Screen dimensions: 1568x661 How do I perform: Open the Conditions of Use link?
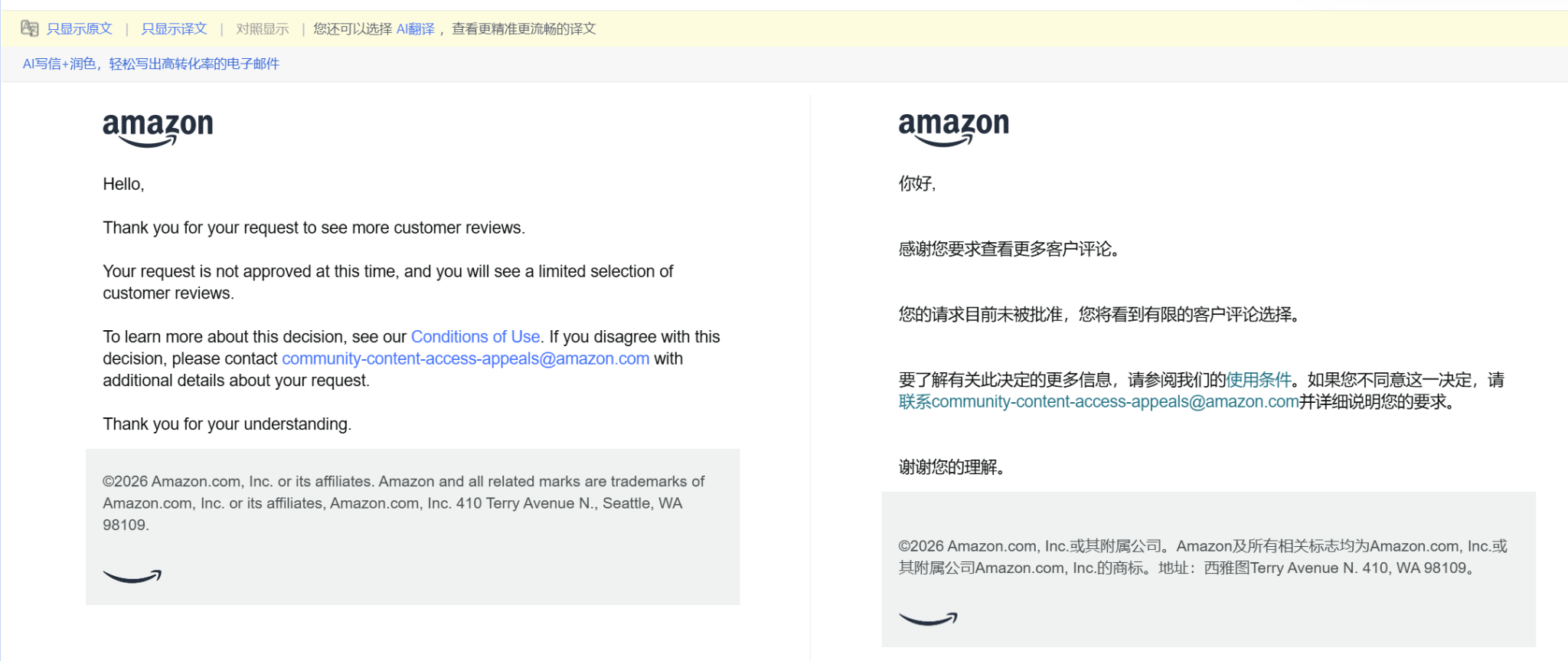[475, 337]
